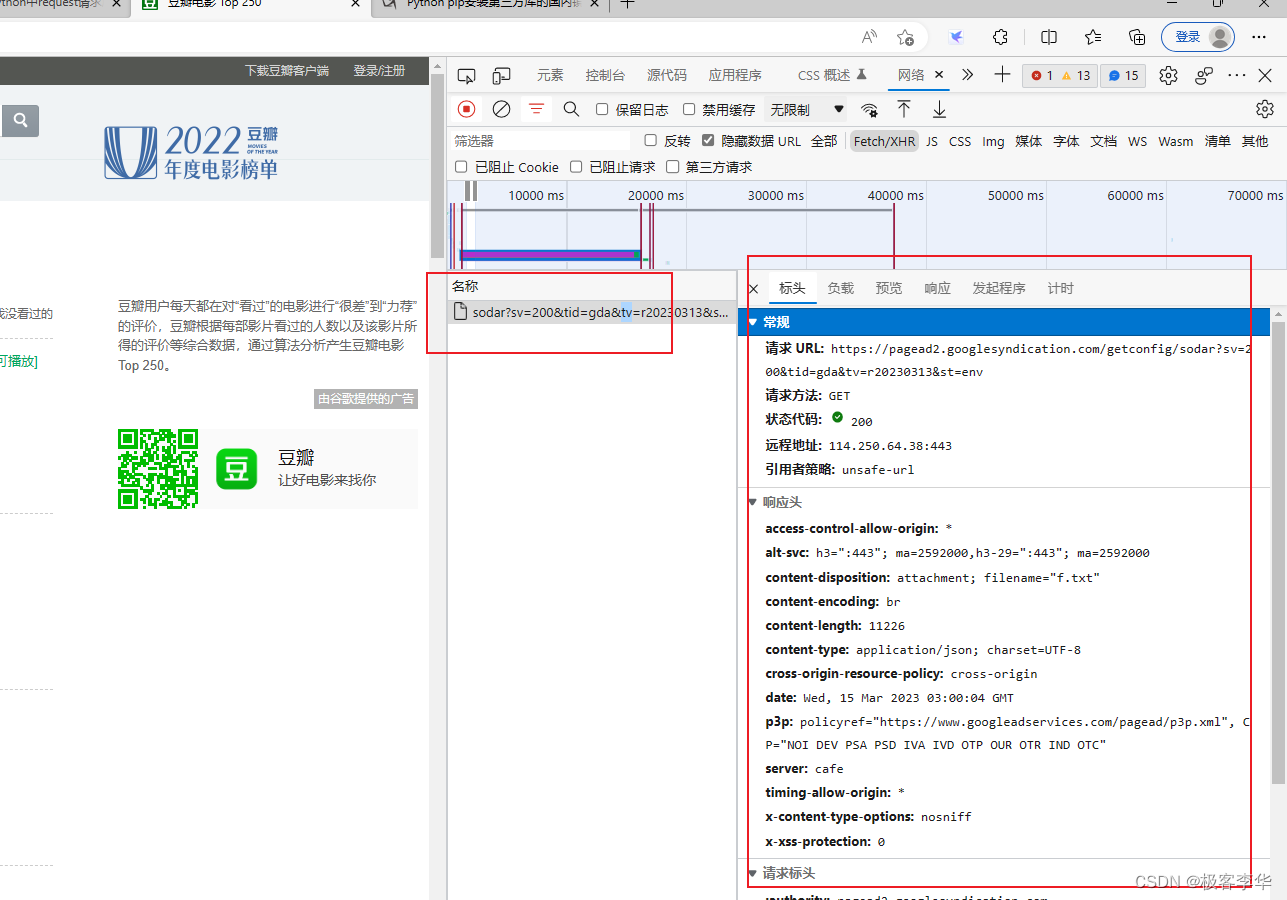The width and height of the screenshot is (1287, 900).
Task: Open DevTools more options ellipsis
Action: point(1237,75)
